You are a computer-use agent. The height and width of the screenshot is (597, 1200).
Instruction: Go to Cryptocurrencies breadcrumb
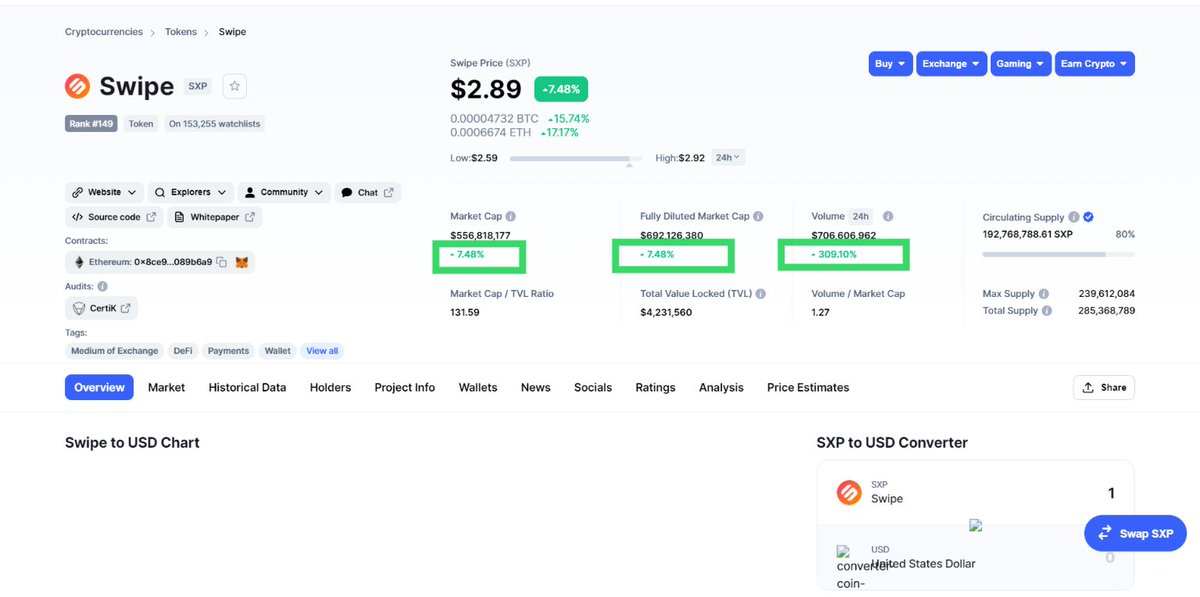104,32
